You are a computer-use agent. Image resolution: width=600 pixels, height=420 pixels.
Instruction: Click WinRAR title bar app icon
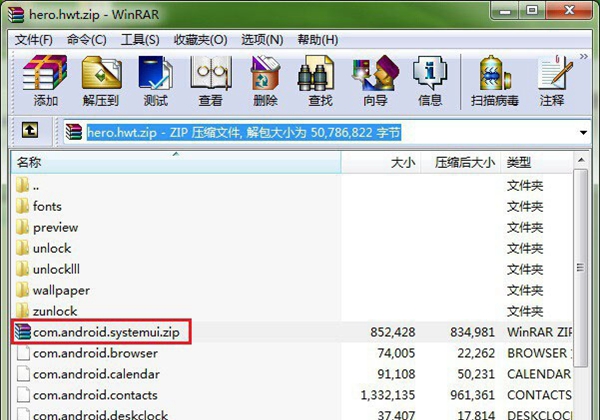(16, 15)
